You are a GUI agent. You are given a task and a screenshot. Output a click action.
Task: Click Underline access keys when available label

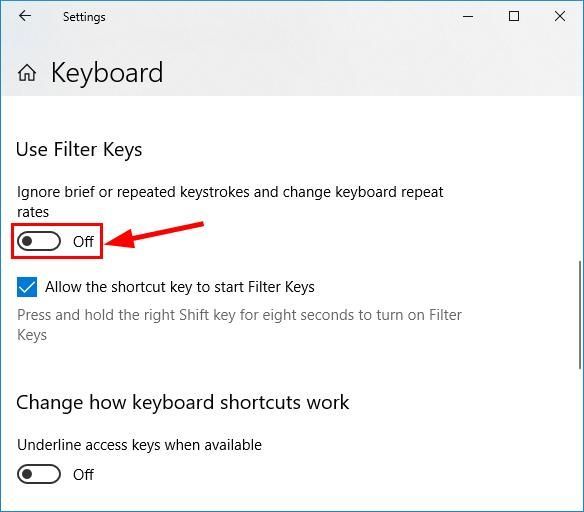[139, 445]
